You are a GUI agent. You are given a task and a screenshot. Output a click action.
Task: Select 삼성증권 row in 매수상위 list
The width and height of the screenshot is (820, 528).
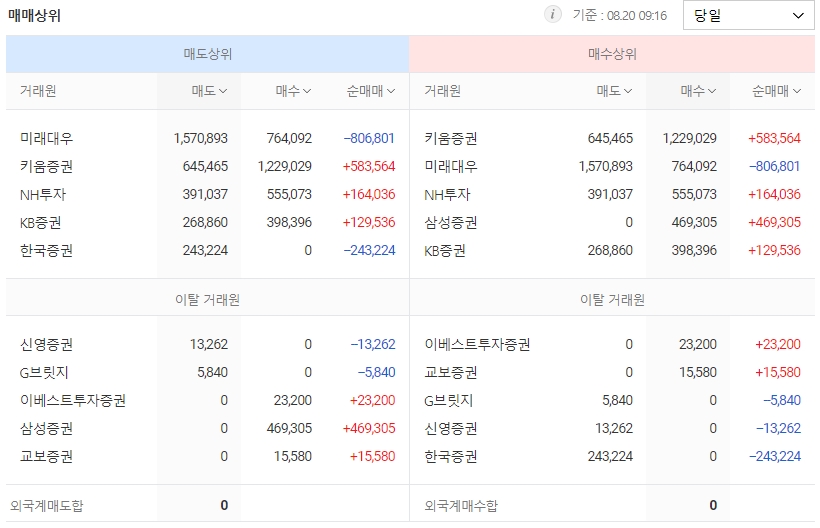click(x=612, y=222)
